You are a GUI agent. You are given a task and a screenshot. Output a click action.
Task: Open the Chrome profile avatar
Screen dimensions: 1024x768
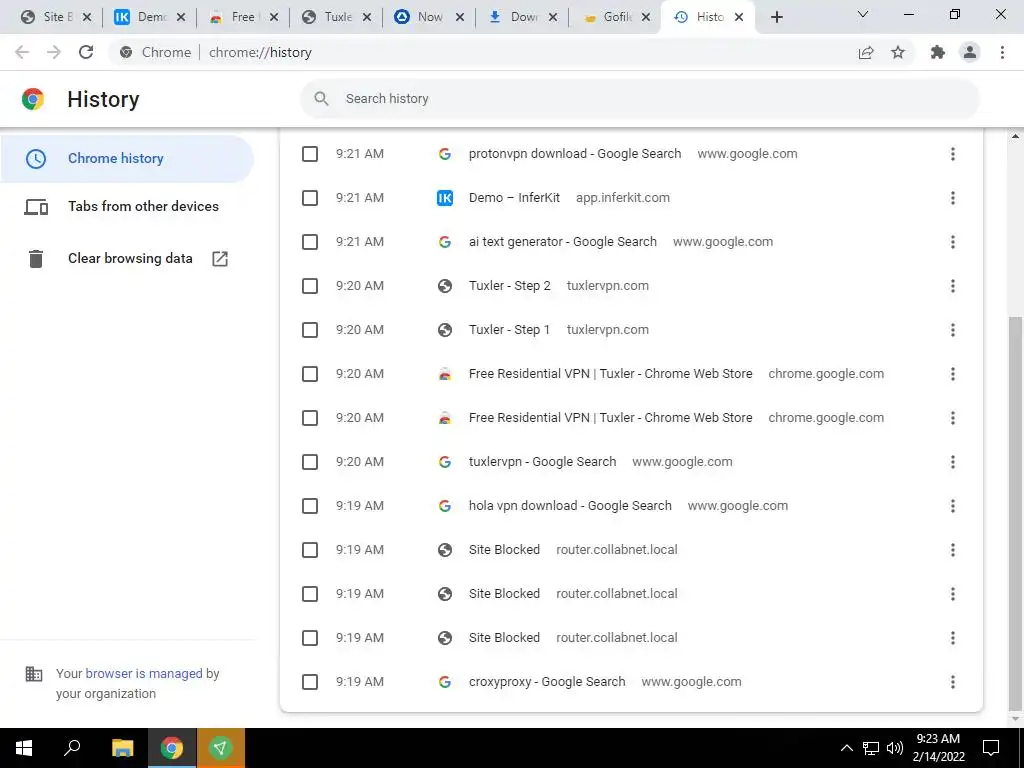[x=970, y=52]
